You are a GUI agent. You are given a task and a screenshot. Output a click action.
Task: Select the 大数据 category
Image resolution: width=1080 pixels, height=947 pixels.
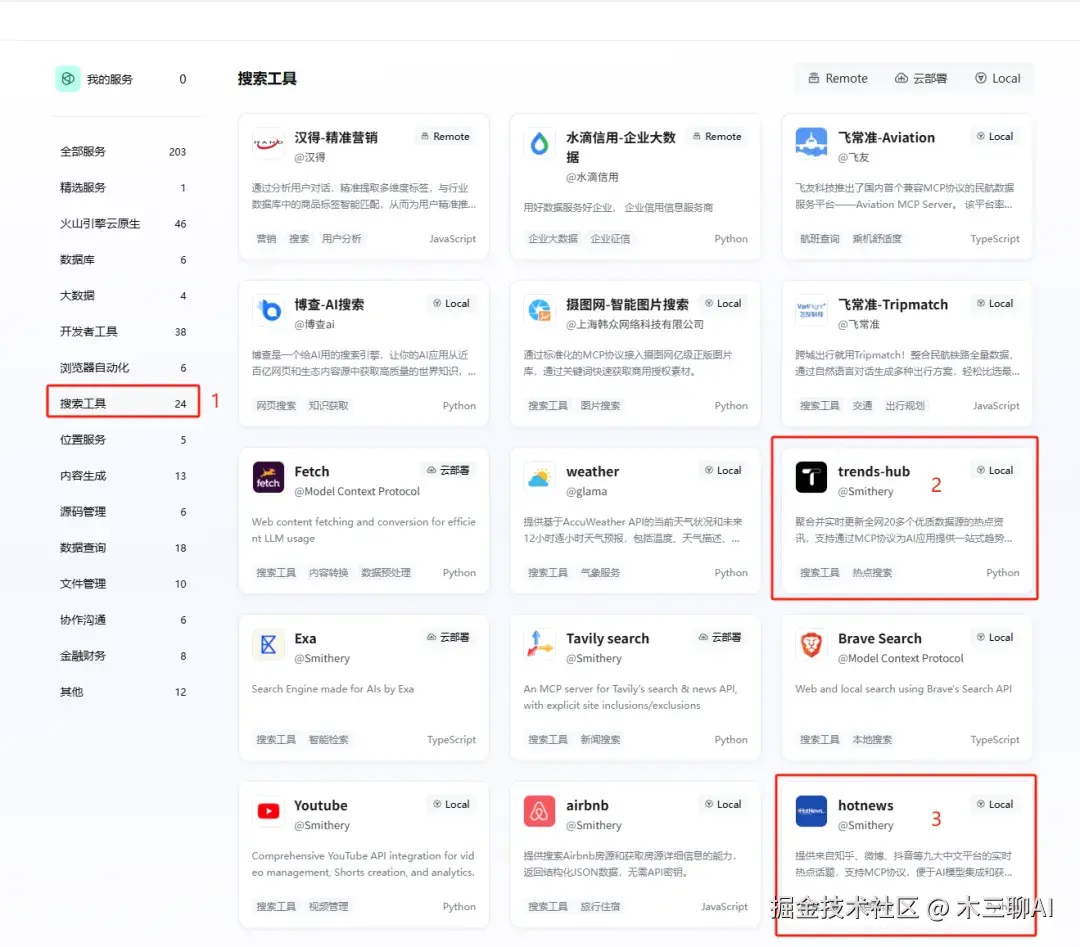tap(123, 295)
